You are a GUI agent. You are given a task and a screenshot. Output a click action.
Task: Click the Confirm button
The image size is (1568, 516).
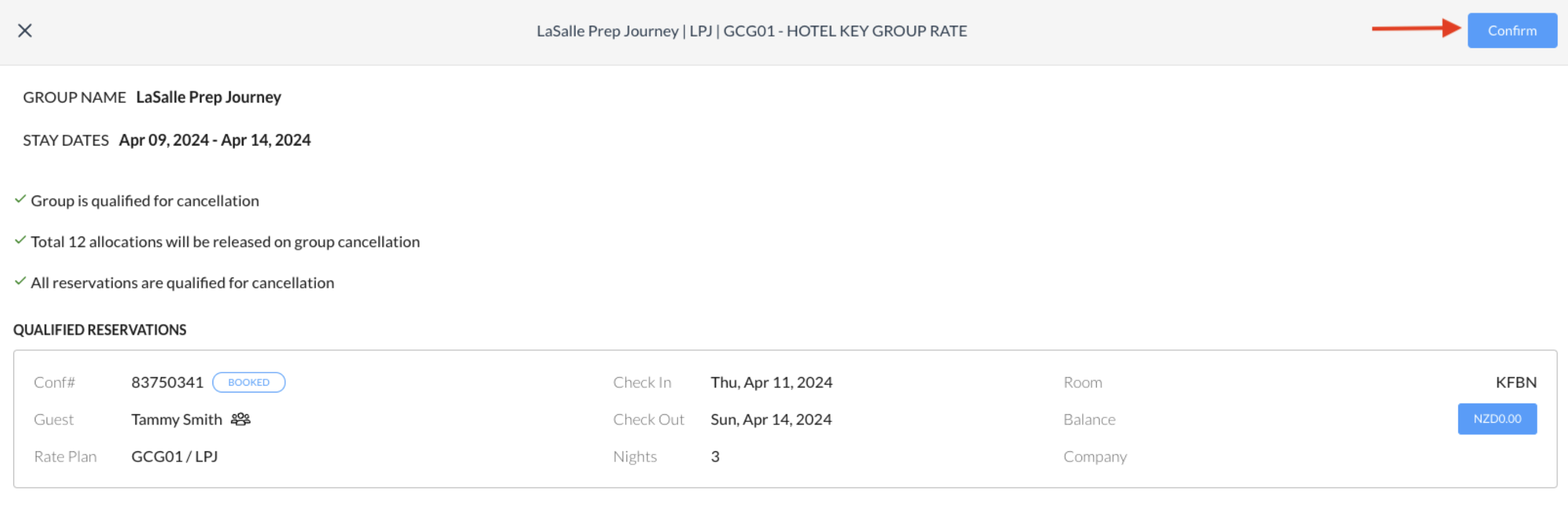1511,30
